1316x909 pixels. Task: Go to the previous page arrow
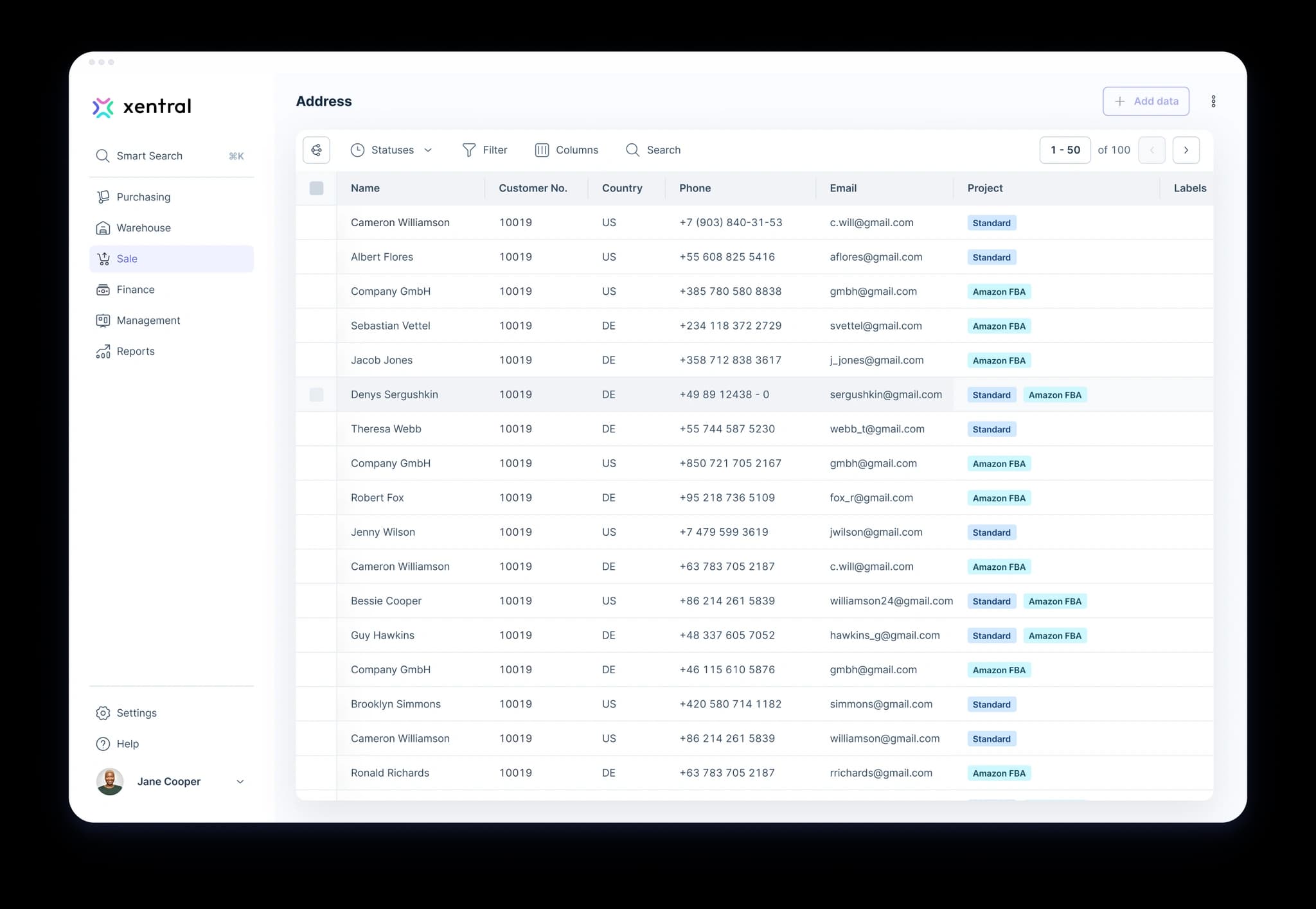(1151, 150)
